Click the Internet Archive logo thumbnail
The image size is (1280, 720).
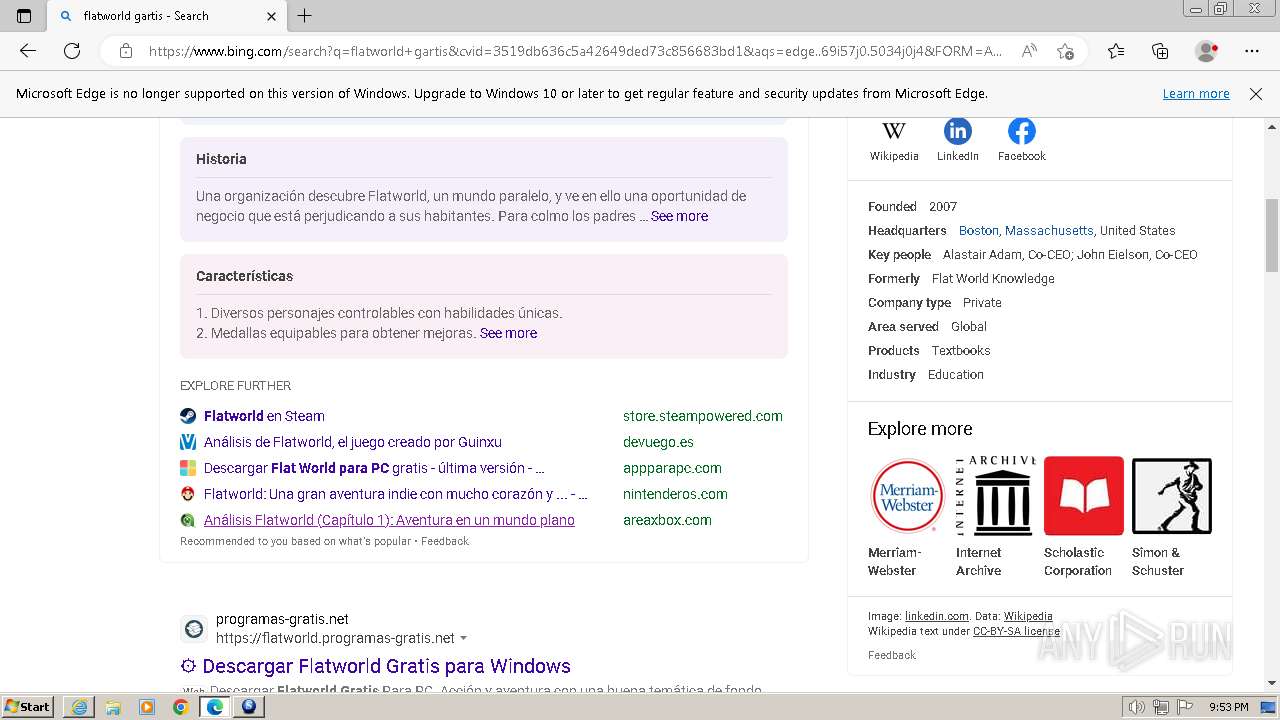click(x=995, y=495)
